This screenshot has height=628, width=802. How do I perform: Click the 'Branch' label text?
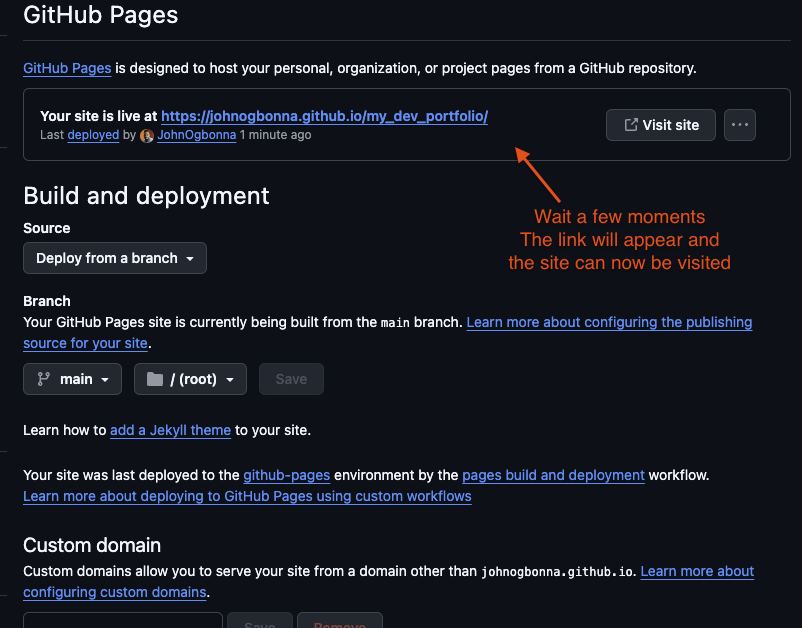coord(47,301)
